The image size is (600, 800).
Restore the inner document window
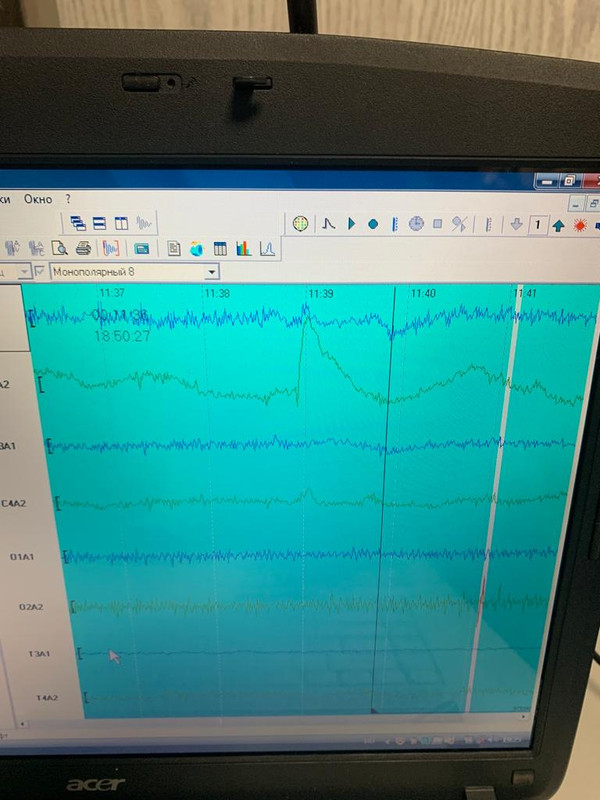tap(593, 204)
